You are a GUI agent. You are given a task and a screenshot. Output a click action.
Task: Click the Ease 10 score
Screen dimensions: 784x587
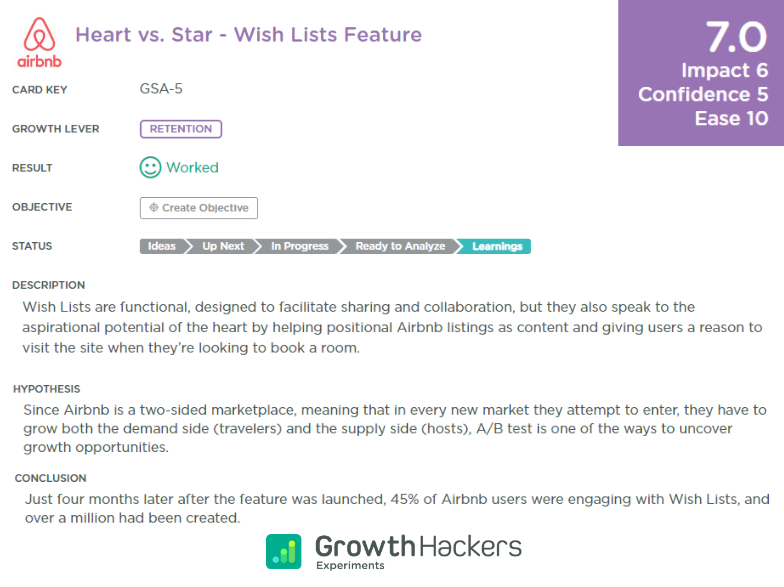[731, 118]
